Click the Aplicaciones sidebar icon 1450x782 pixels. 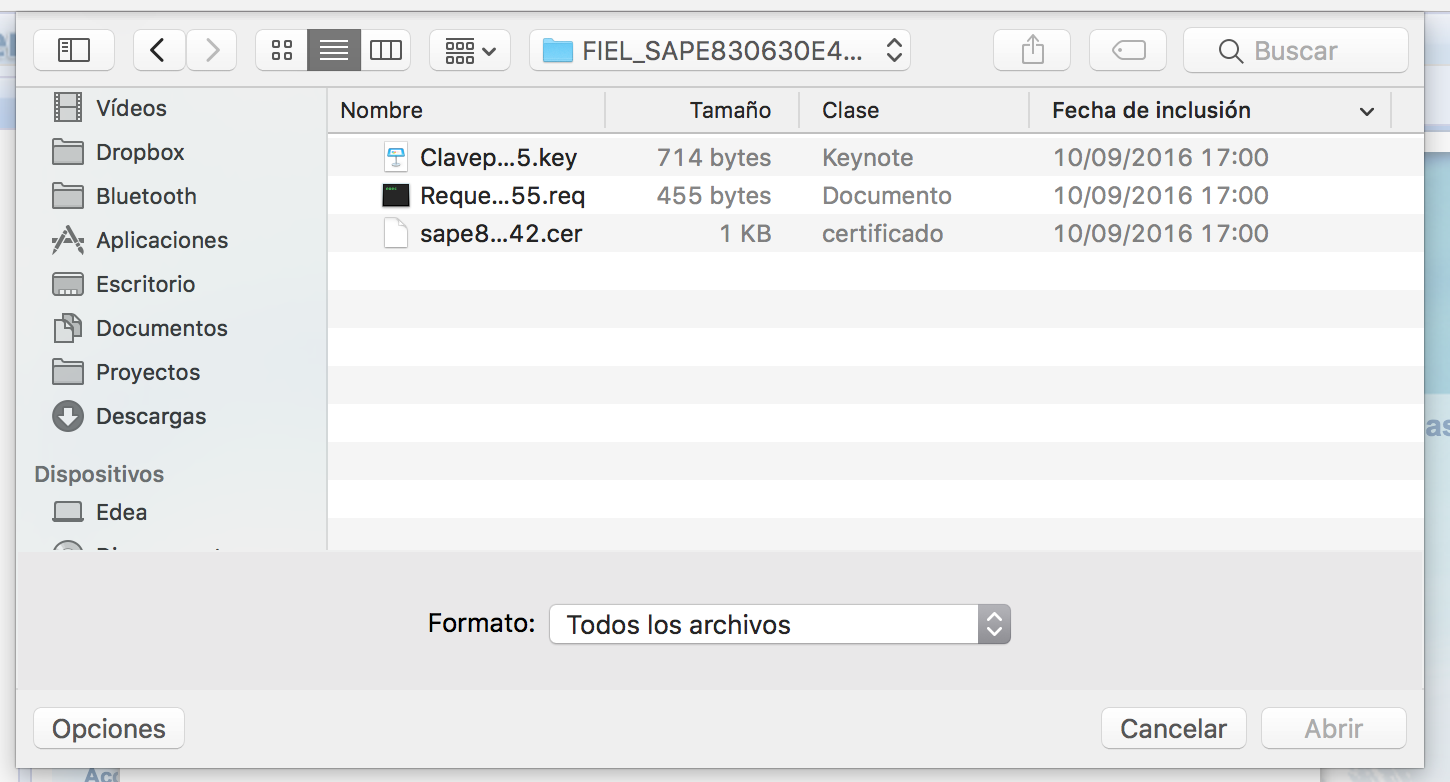68,240
